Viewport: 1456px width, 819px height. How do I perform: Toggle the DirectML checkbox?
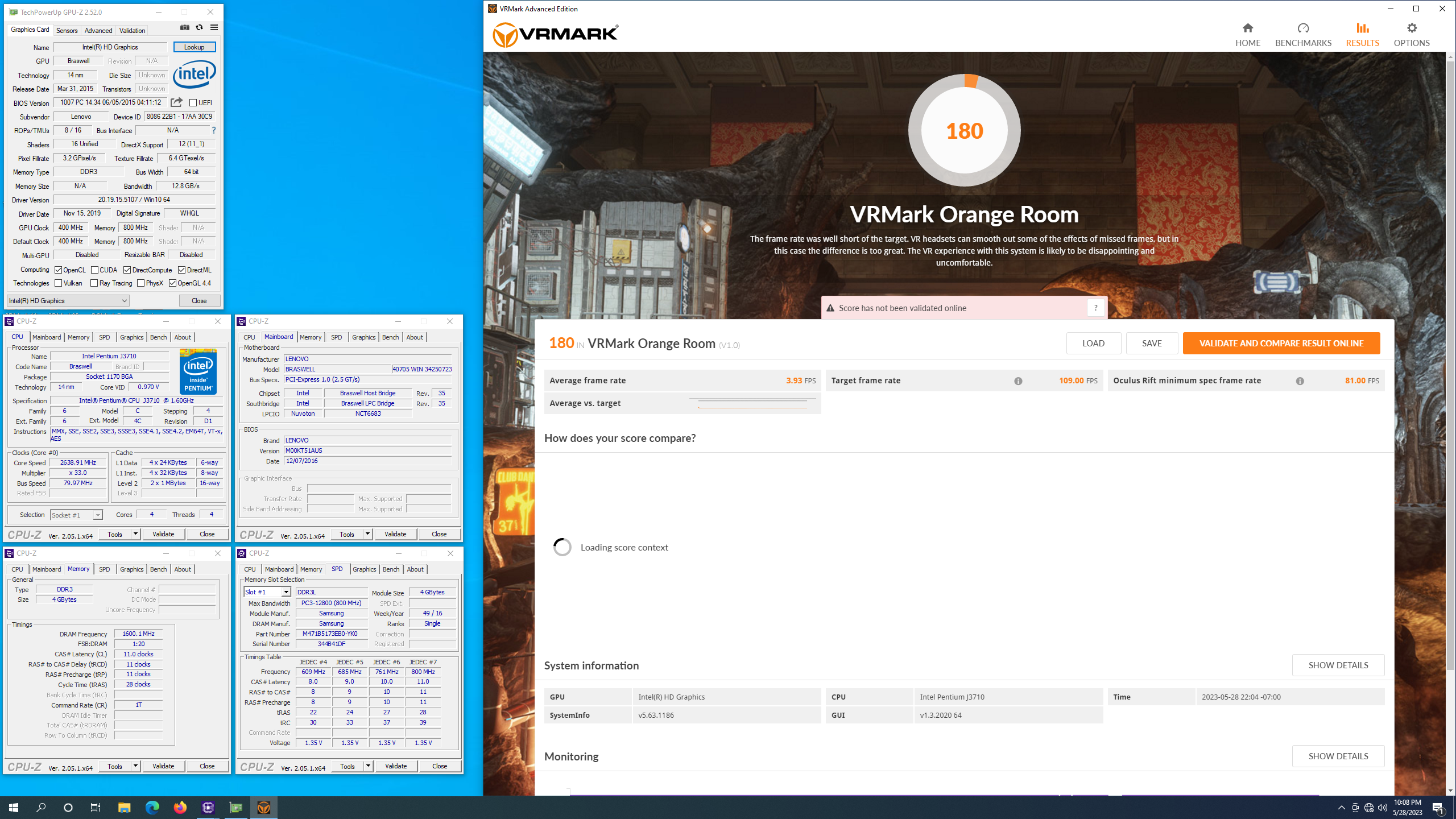pos(181,270)
